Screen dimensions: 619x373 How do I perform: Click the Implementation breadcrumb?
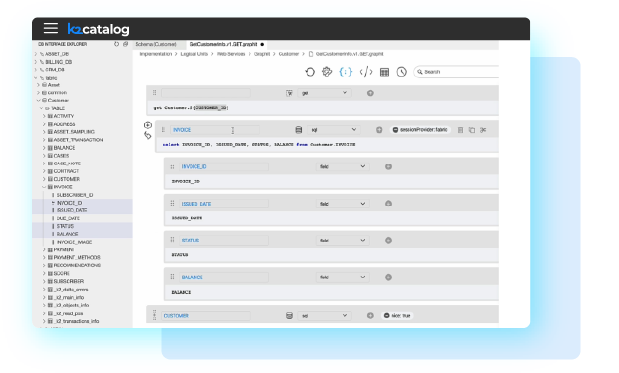[156, 54]
